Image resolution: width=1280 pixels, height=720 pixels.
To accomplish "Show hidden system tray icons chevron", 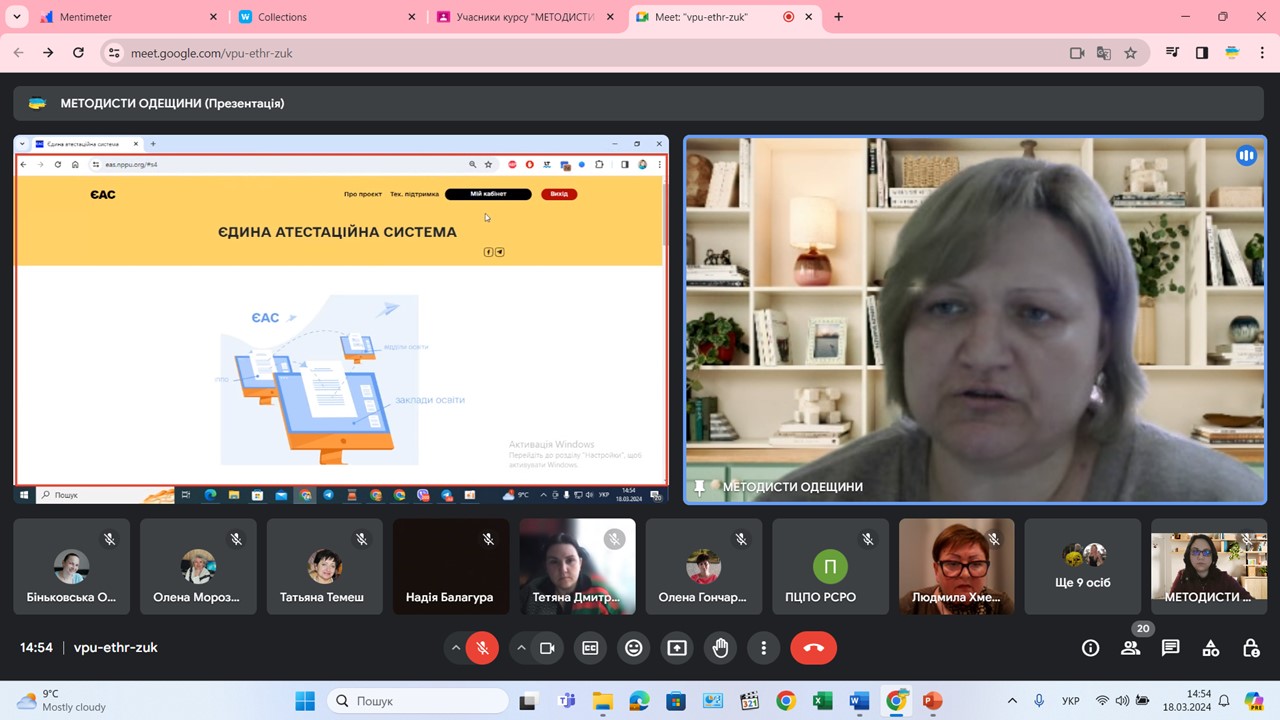I will [1012, 701].
